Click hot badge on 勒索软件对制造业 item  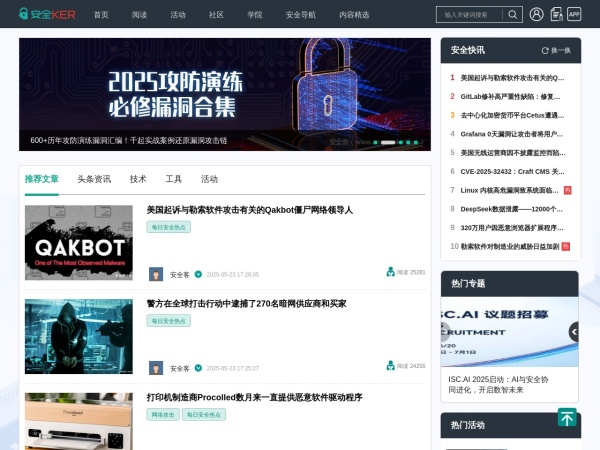[566, 246]
